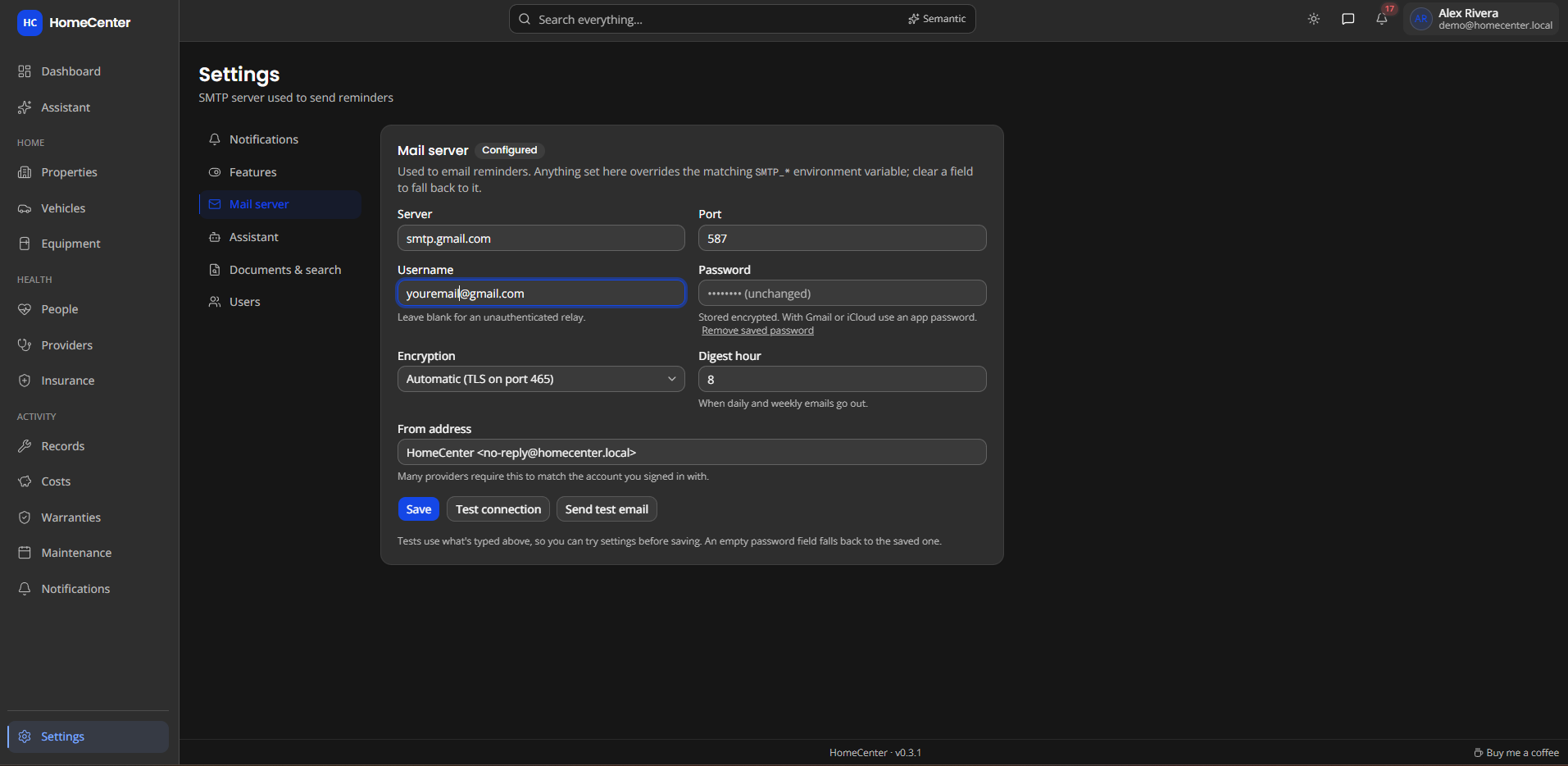Open the Assistant settings tab
Image resolution: width=1568 pixels, height=766 pixels.
click(x=280, y=237)
